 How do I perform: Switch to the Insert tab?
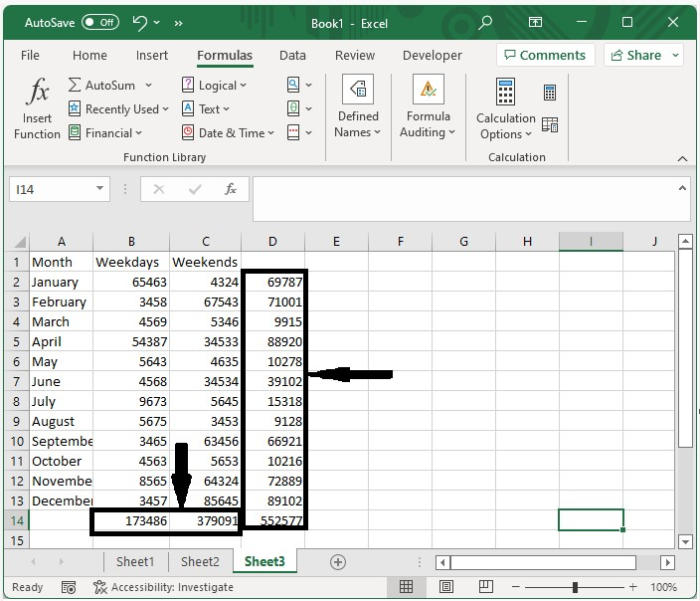(x=152, y=55)
